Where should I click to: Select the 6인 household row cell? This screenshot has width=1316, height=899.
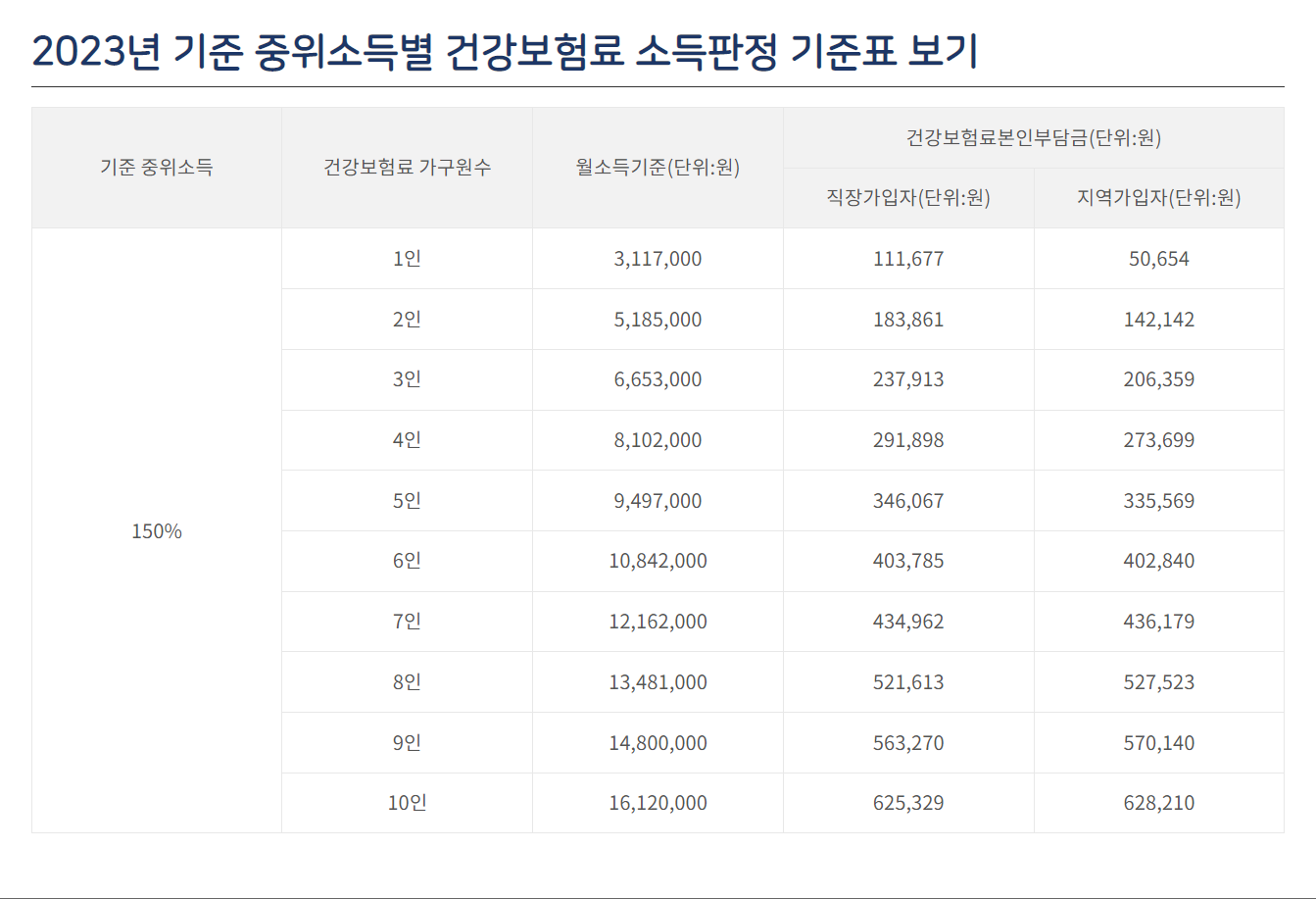point(408,561)
